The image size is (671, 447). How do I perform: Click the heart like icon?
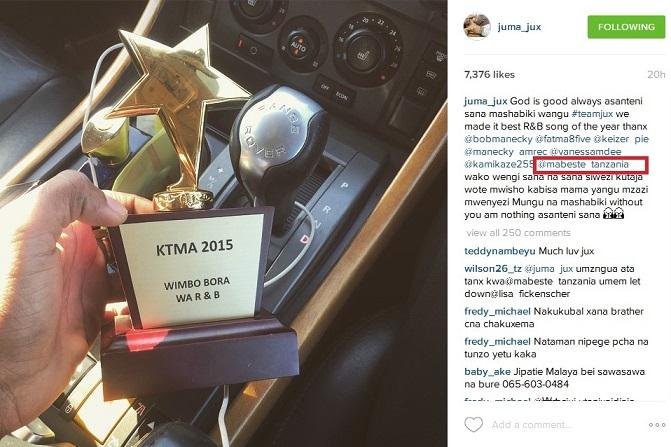coord(473,424)
